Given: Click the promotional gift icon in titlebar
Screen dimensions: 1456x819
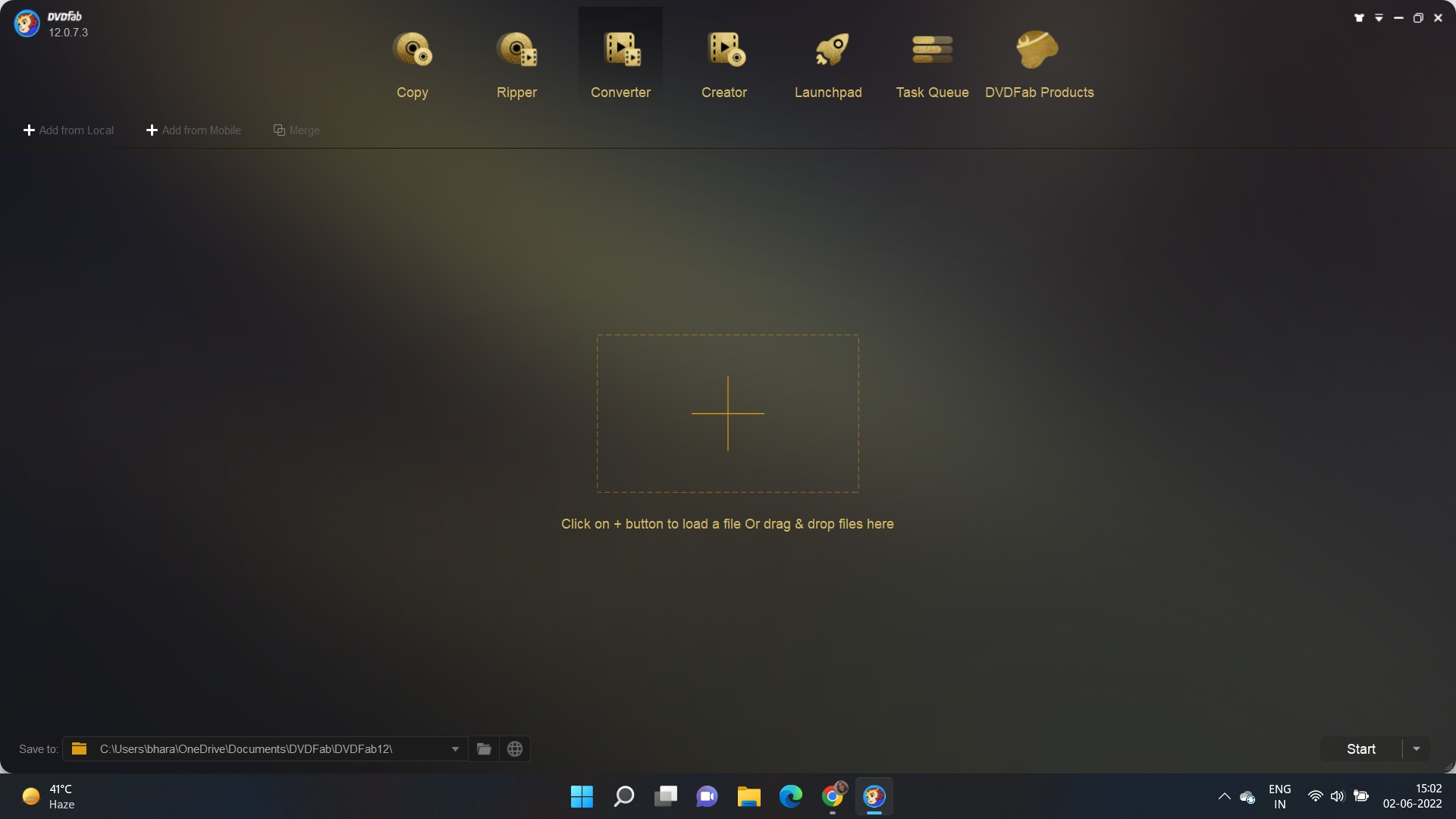Looking at the screenshot, I should pos(1358,17).
